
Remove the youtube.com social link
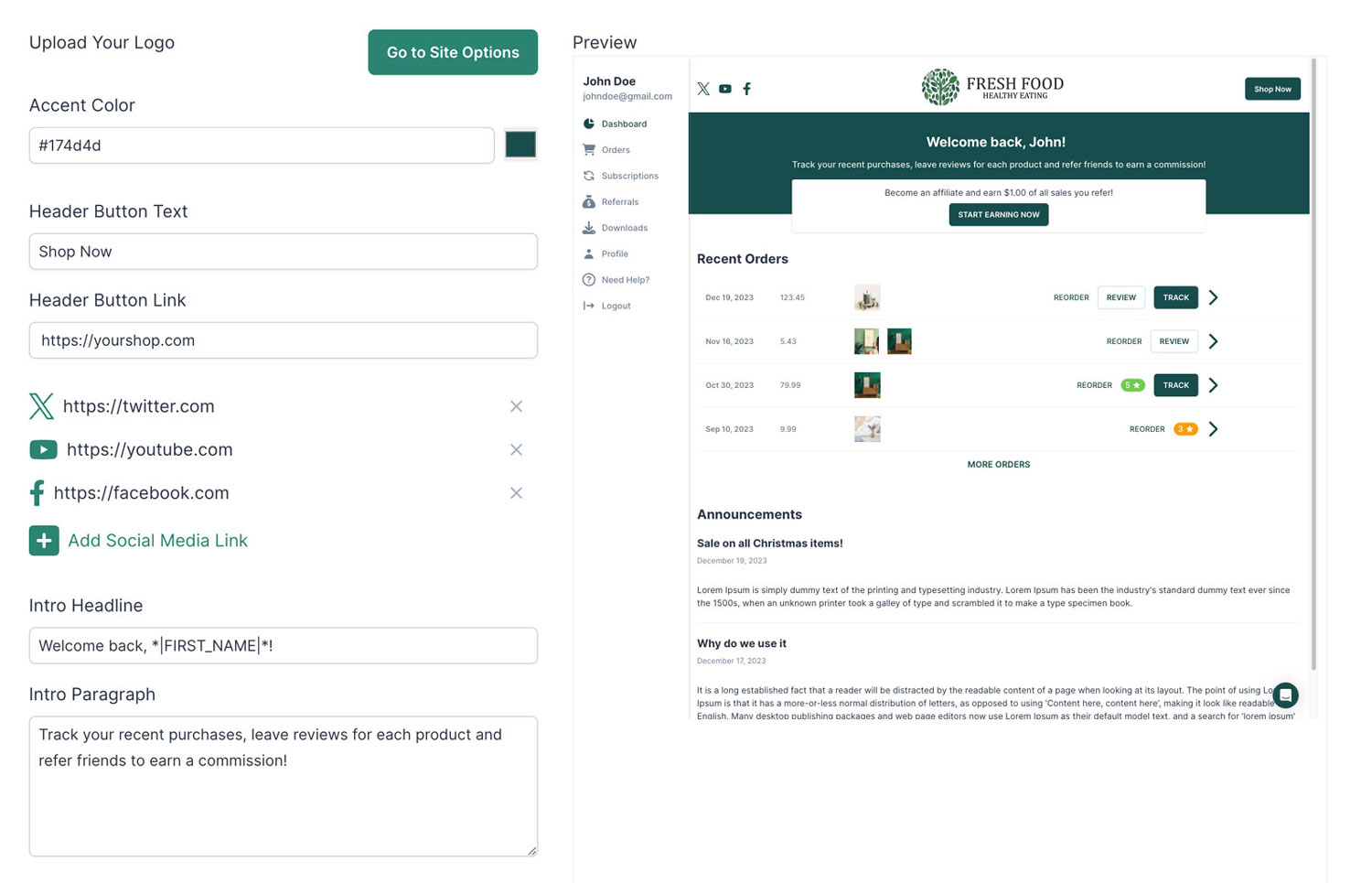pyautogui.click(x=516, y=449)
